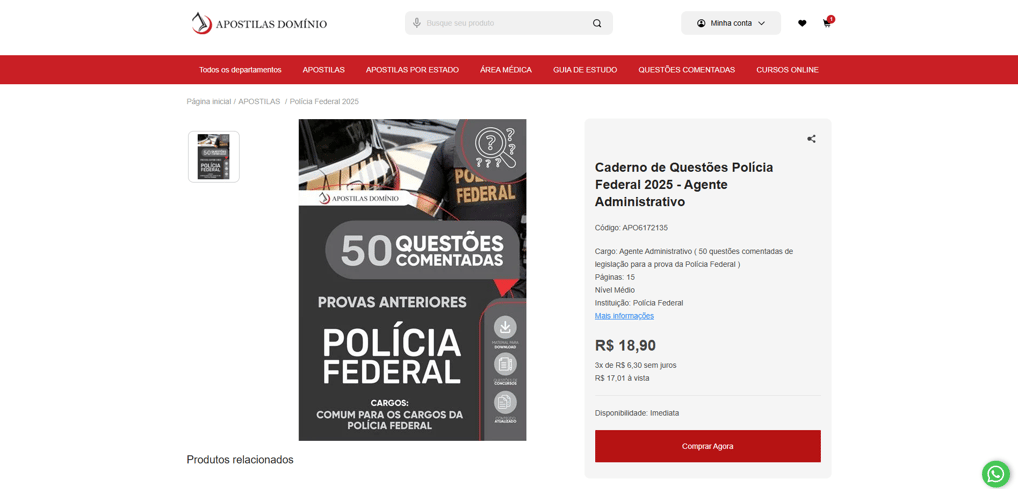The width and height of the screenshot is (1018, 489).
Task: Expand the Minha conta dropdown
Action: tap(731, 23)
